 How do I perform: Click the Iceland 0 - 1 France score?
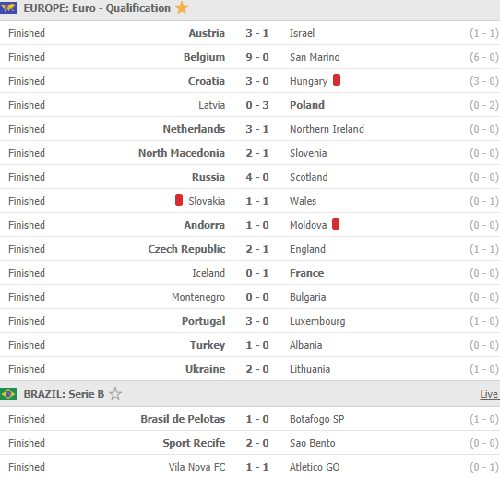[257, 273]
